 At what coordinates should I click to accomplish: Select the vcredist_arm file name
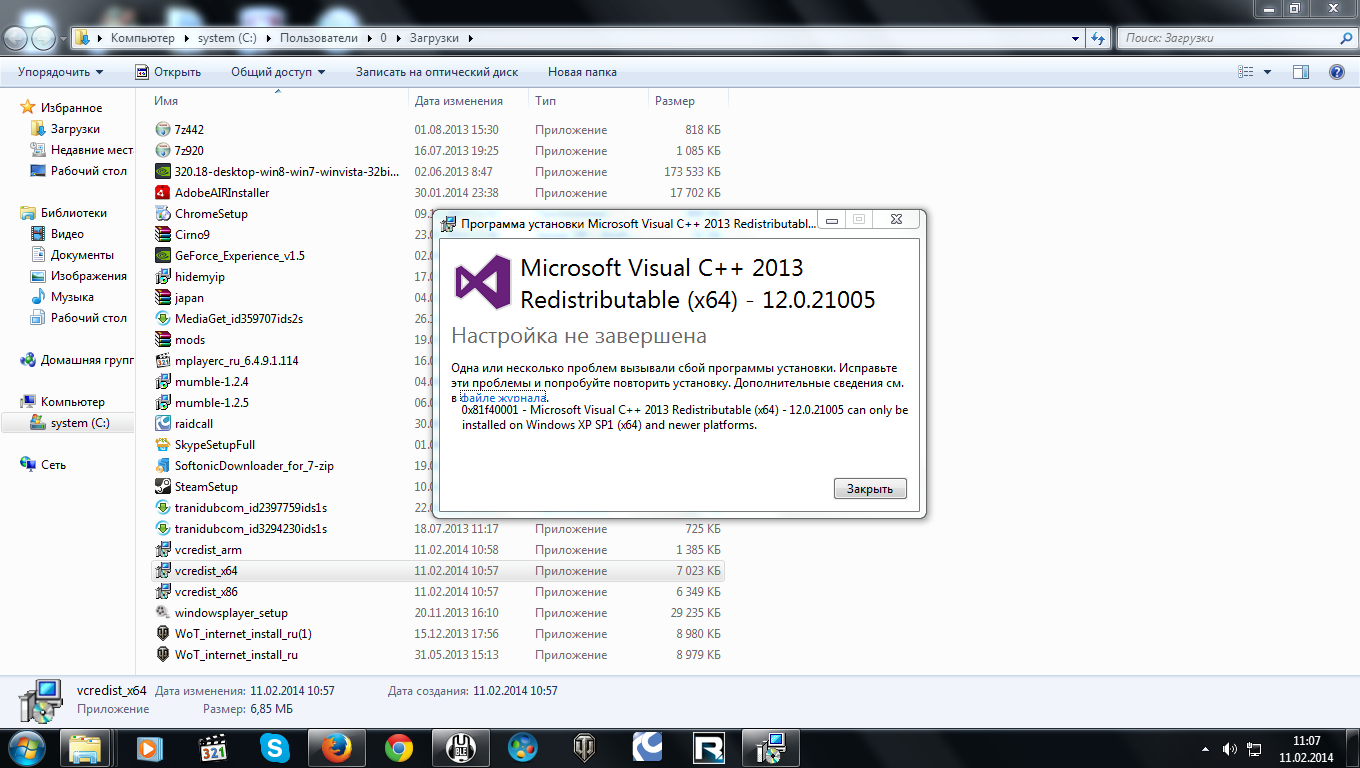[x=208, y=549]
